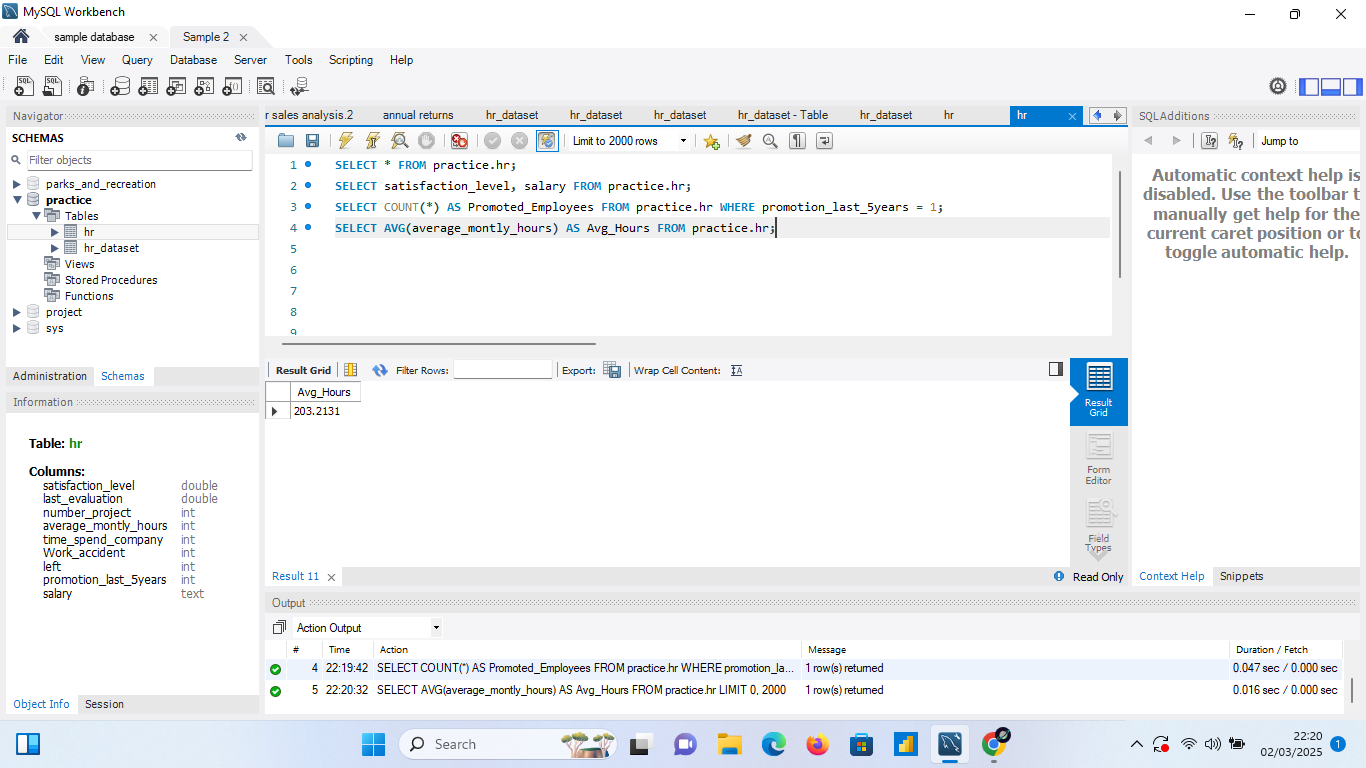Screen dimensions: 1366x768
Task: Toggle invisible characters display
Action: pyautogui.click(x=797, y=141)
